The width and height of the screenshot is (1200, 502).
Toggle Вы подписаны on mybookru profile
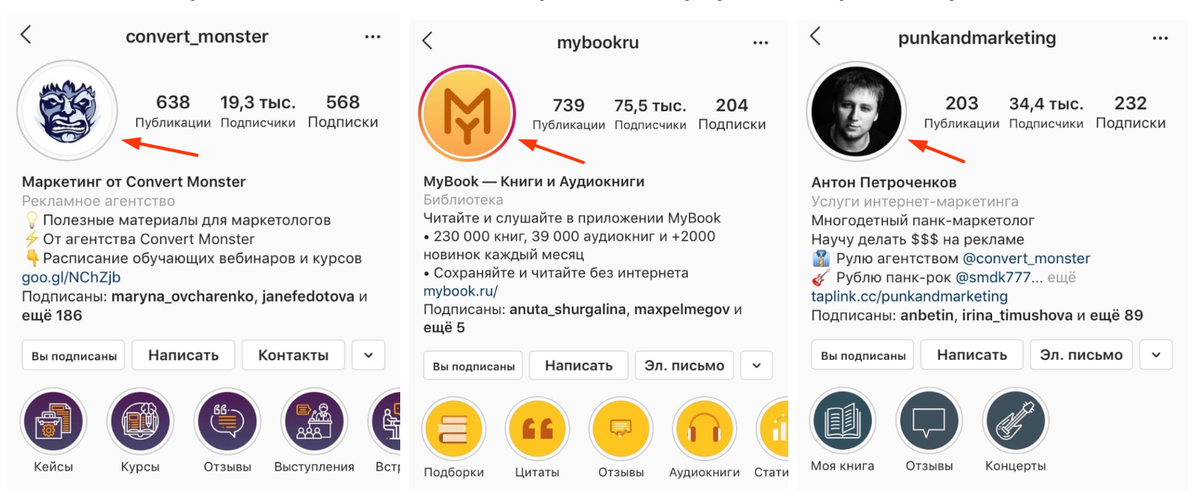pos(474,366)
